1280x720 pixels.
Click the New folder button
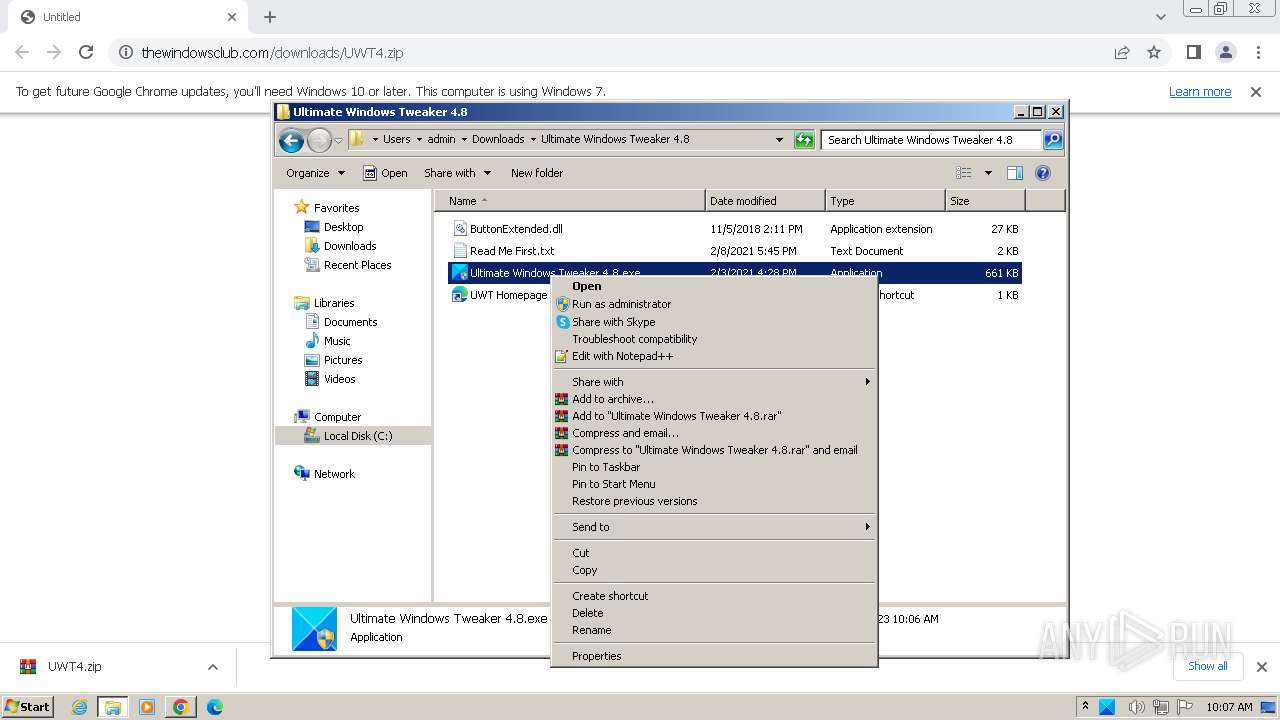coord(537,173)
